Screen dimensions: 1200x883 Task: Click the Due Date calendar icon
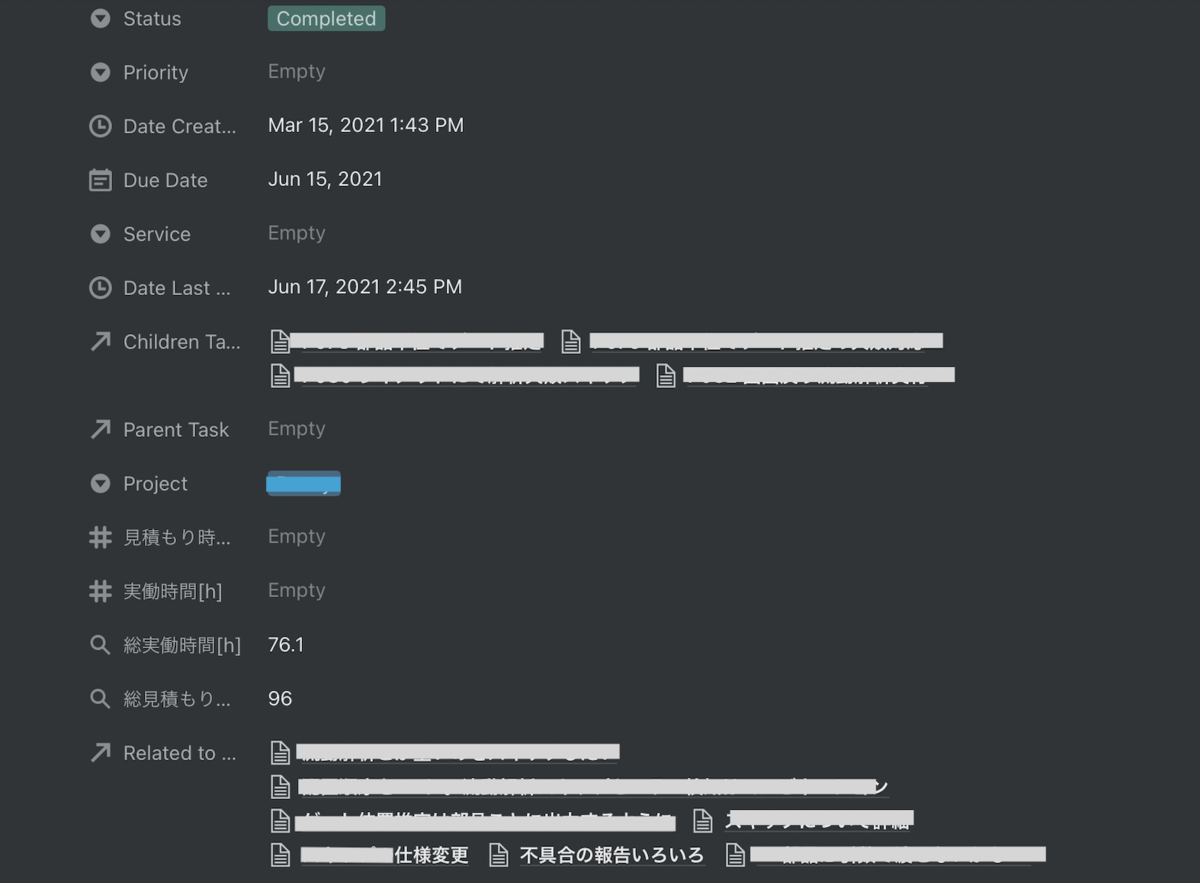(x=100, y=180)
